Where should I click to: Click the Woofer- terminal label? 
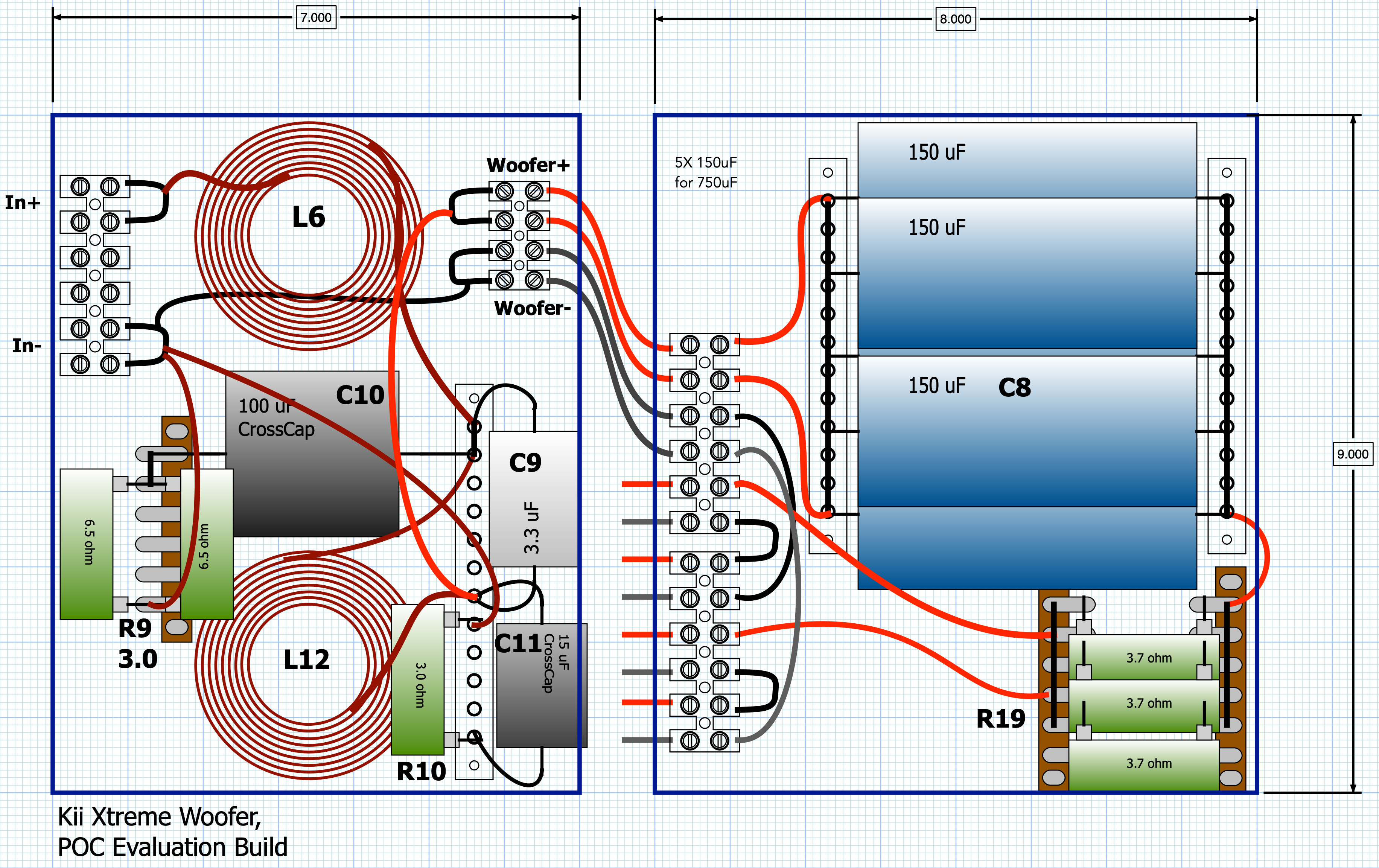tap(532, 308)
